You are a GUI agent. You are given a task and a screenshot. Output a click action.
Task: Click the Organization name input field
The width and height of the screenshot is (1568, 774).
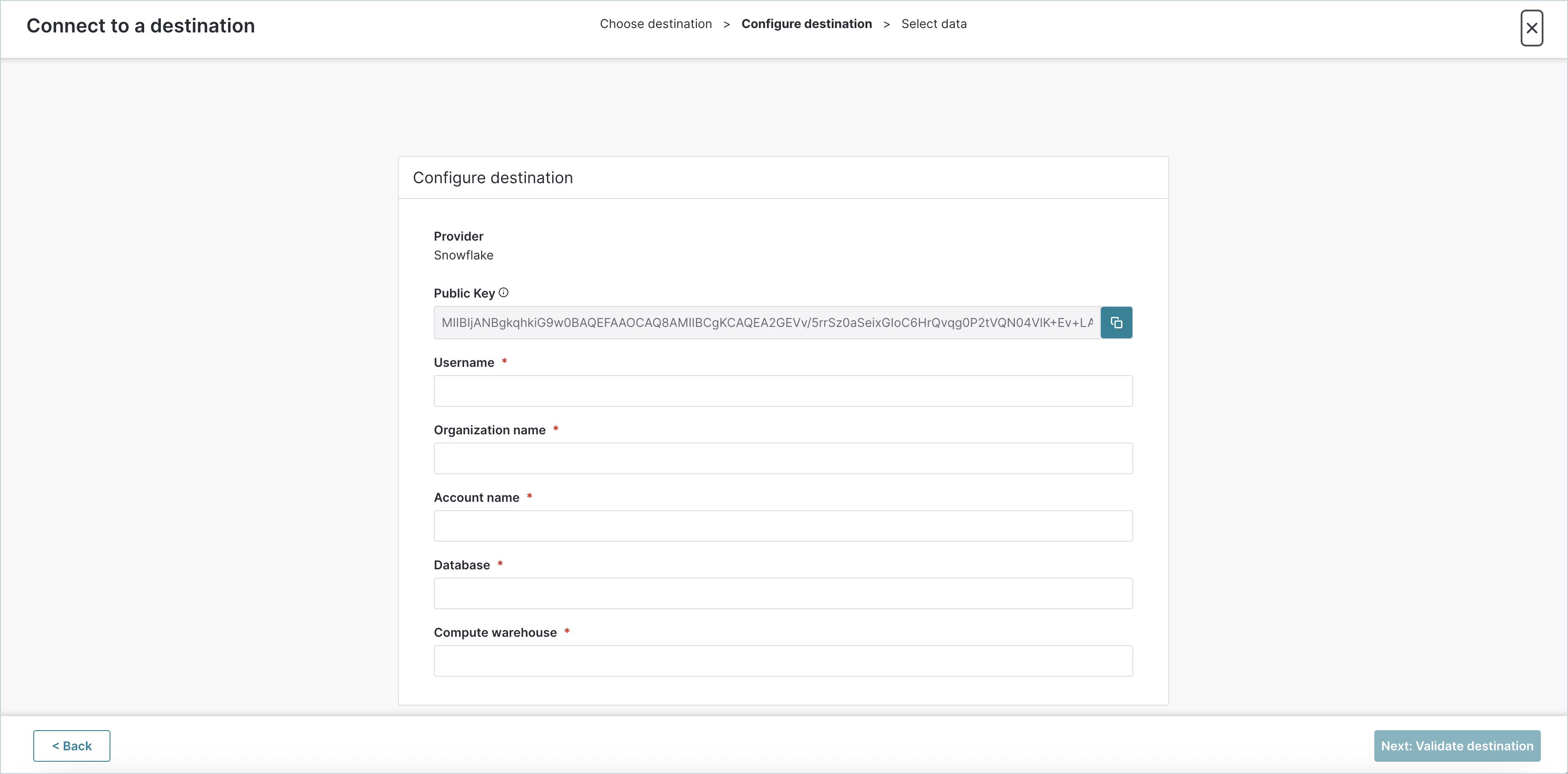click(783, 458)
